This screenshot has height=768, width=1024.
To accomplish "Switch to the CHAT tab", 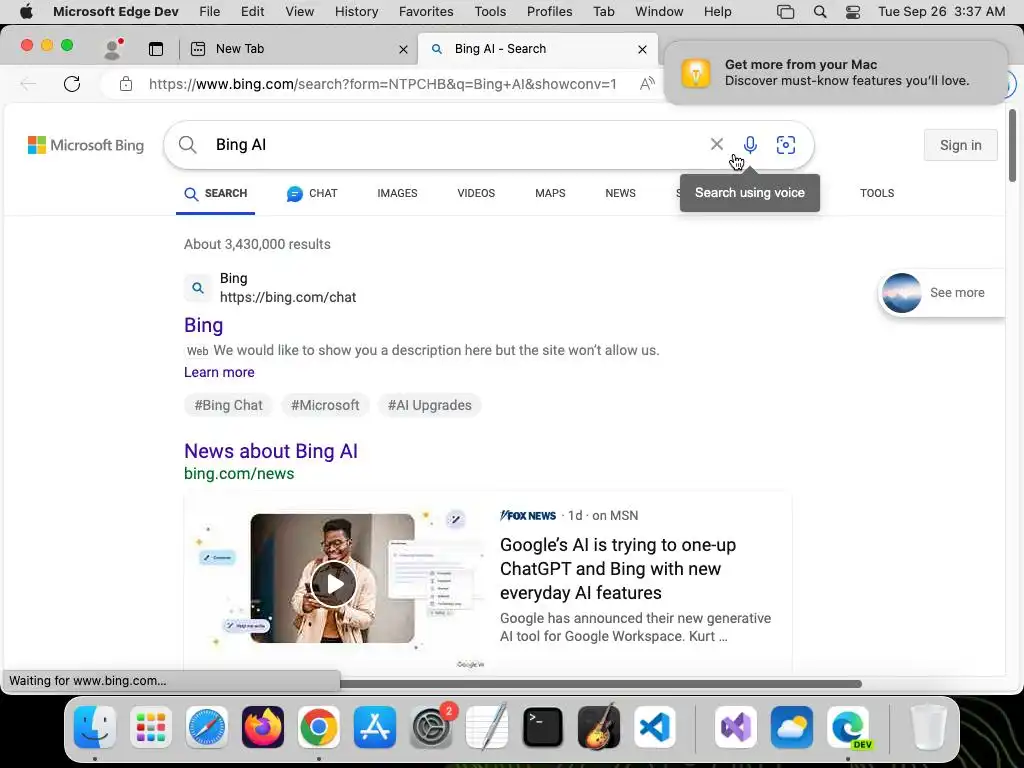I will click(x=312, y=193).
